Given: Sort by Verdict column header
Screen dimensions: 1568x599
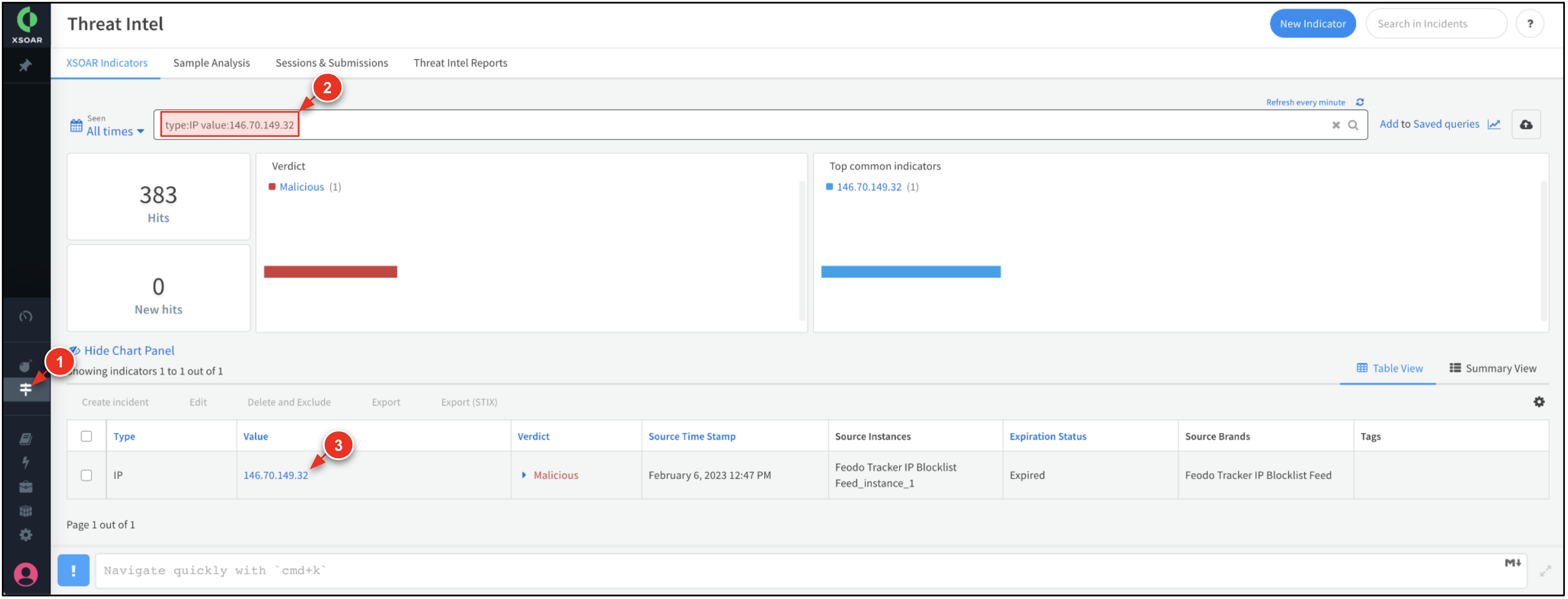Looking at the screenshot, I should (x=534, y=436).
